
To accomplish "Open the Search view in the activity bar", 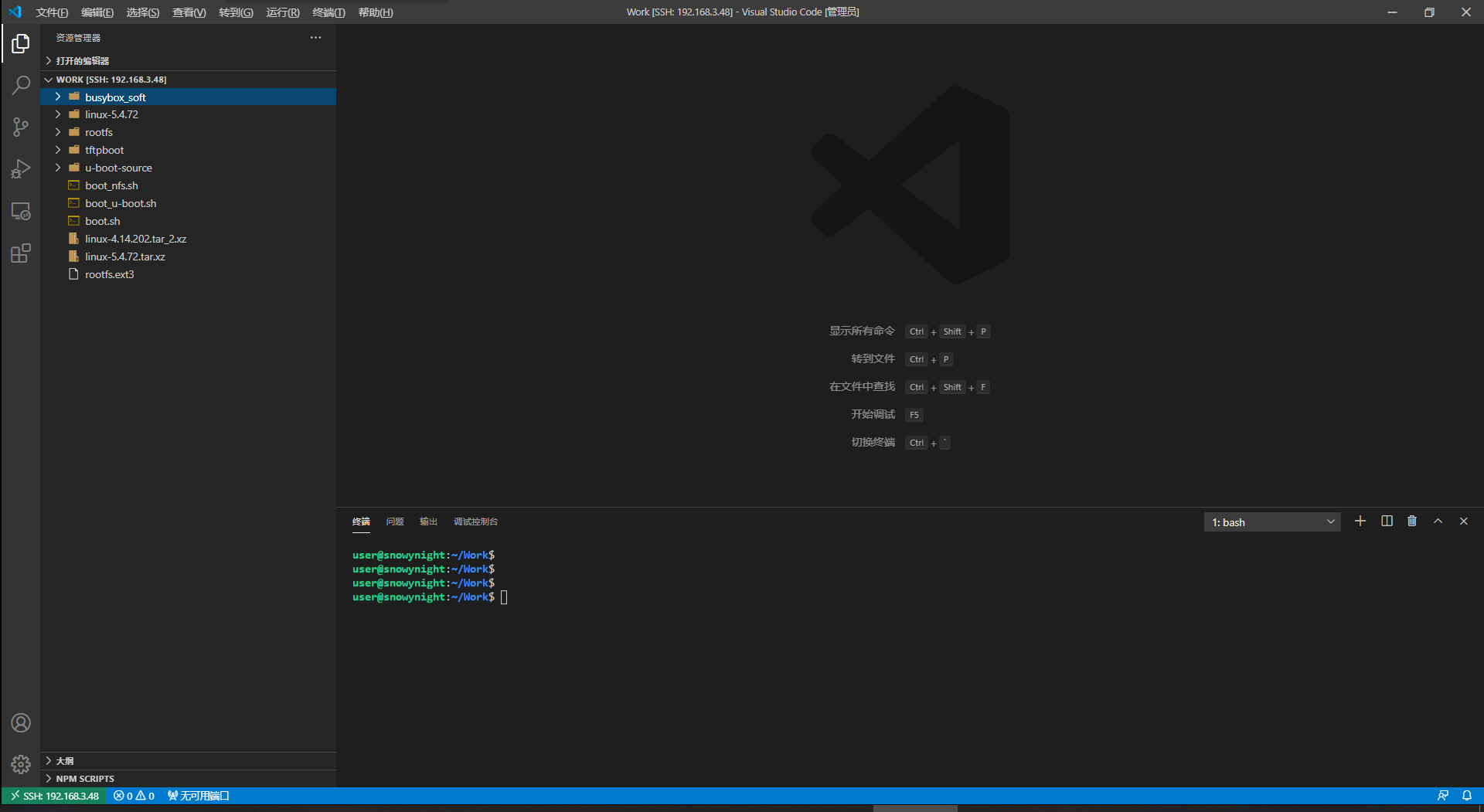I will point(21,85).
